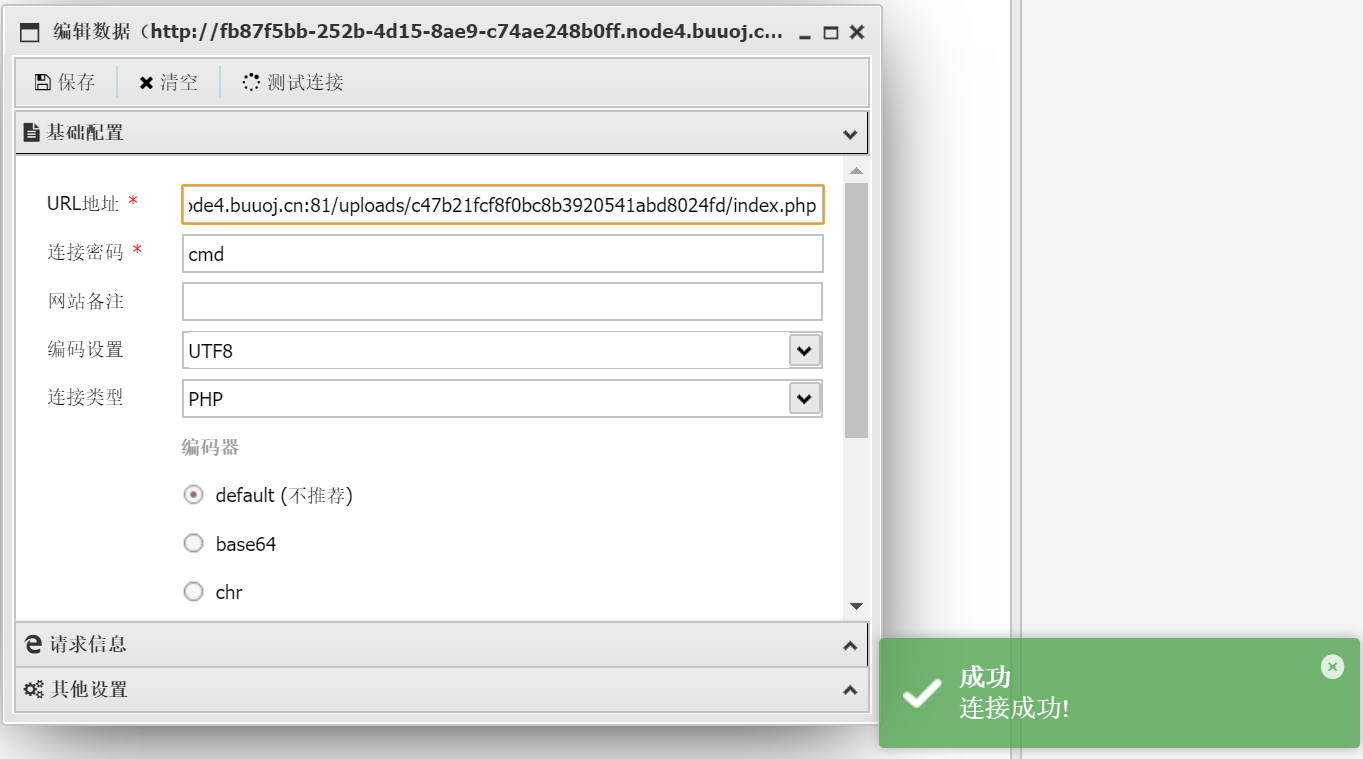Viewport: 1363px width, 759px height.
Task: Focus the empty 网站备注 field
Action: (503, 301)
